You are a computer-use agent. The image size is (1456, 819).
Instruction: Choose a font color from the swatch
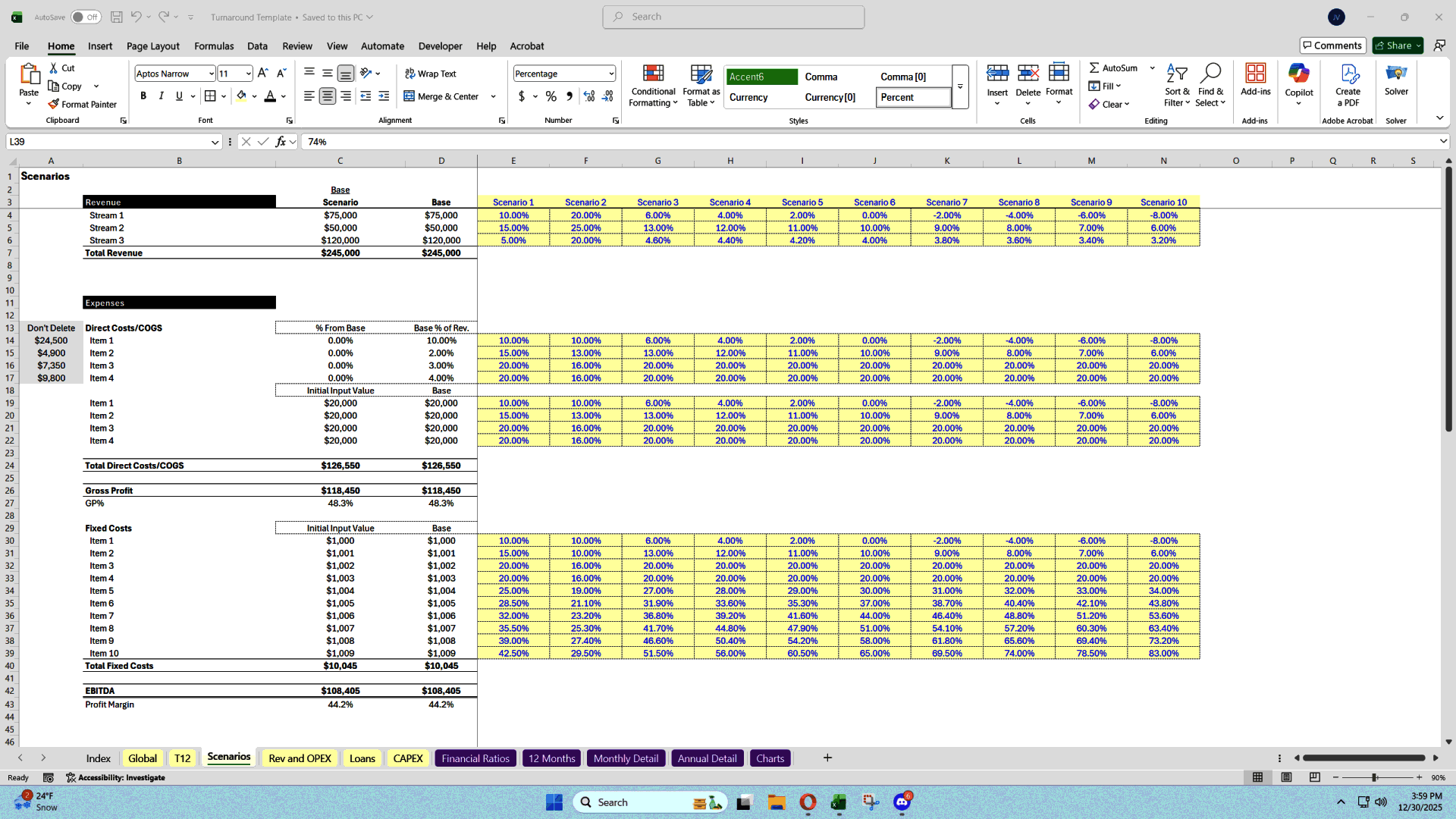pyautogui.click(x=270, y=96)
